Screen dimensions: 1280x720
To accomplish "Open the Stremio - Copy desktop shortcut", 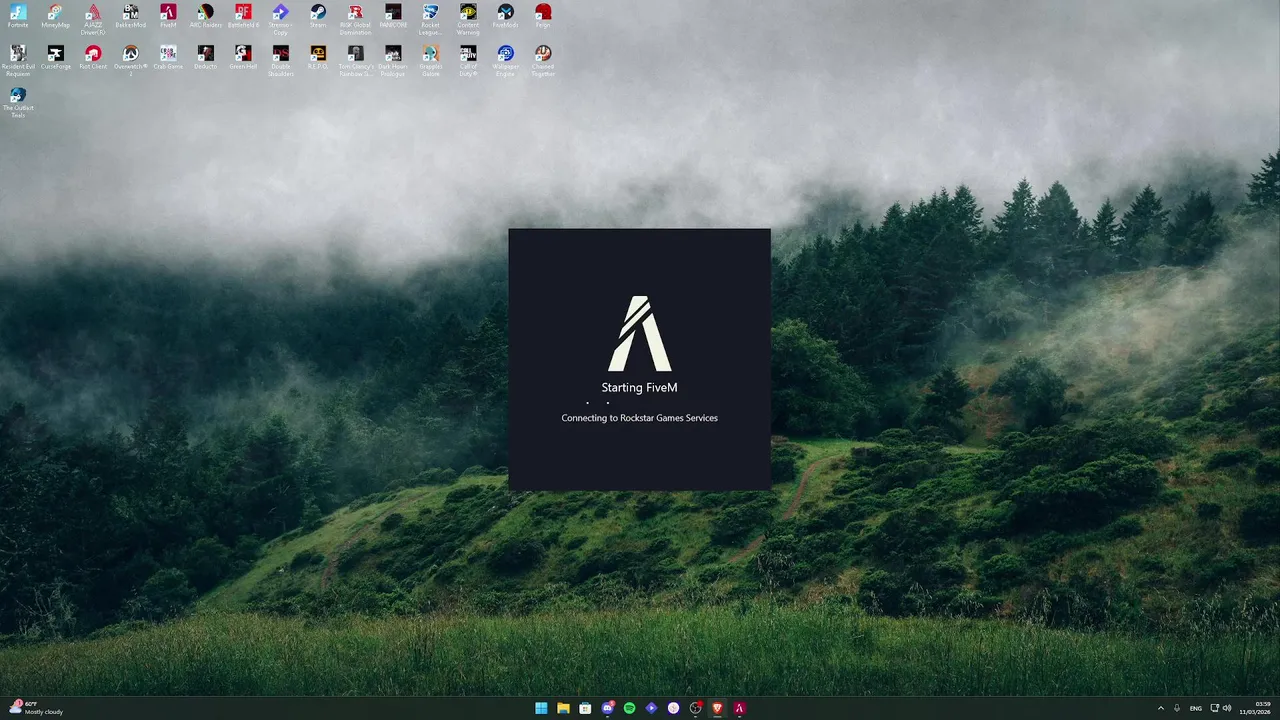I will (280, 19).
